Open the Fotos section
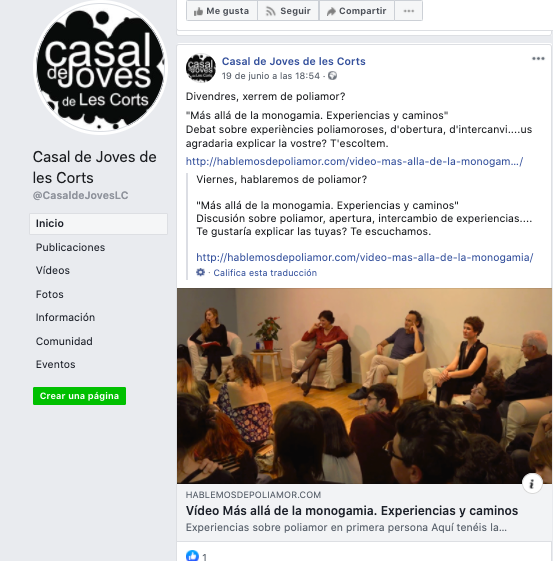The image size is (553, 561). tap(50, 294)
